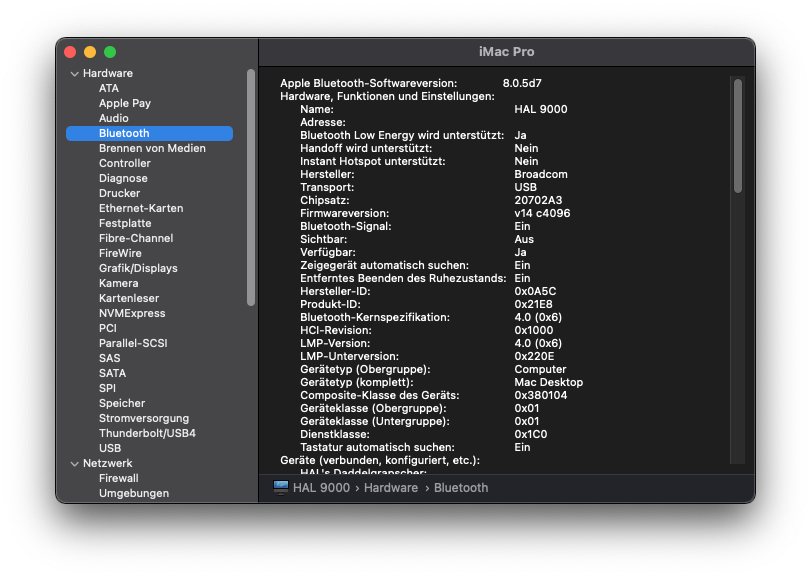The width and height of the screenshot is (811, 577).
Task: Click the Bluetooth breadcrumb in the path bar
Action: (461, 488)
